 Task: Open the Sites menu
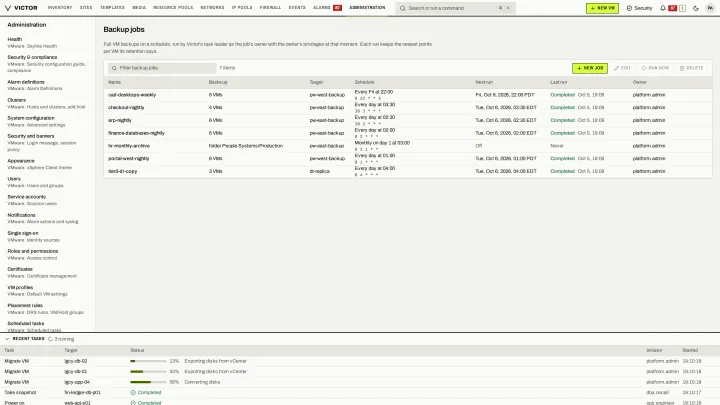[86, 8]
